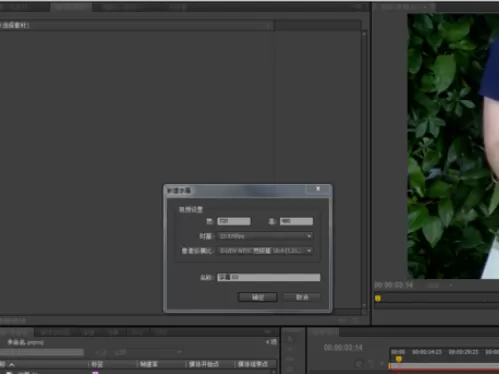Select the Selection arrow tool in the tools panel
499x374 pixels.
tap(290, 339)
